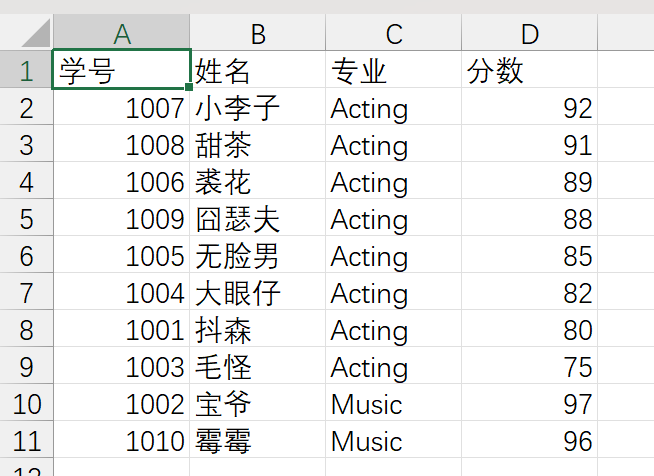Click the 学号 header cell
This screenshot has height=476, width=654.
[x=121, y=71]
